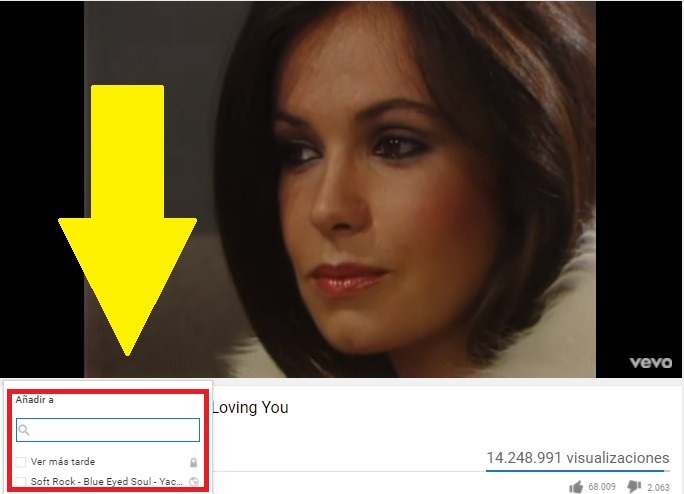Click the magnifying glass in playlist search

24,430
